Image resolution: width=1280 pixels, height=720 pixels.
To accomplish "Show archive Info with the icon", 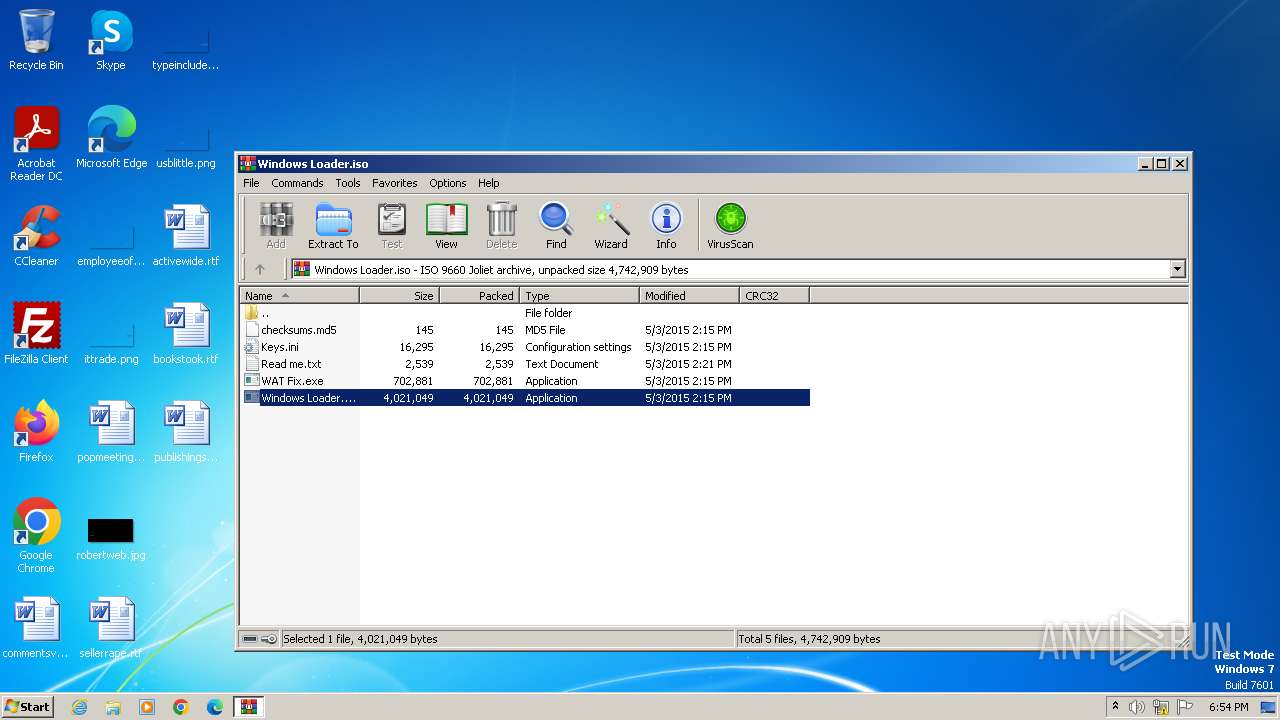I will pos(666,225).
